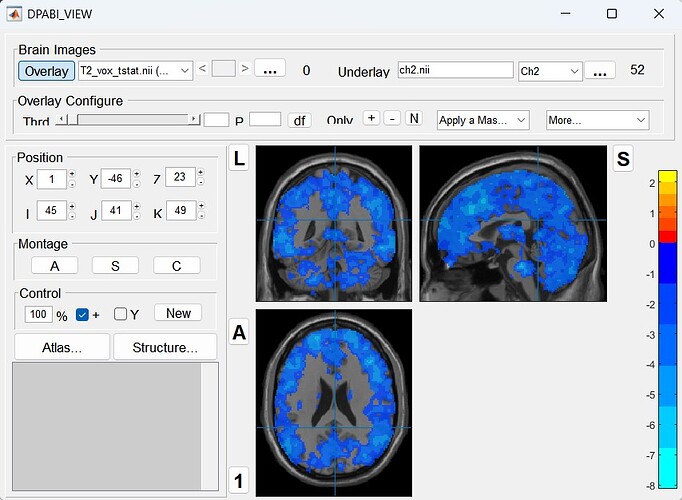682x500 pixels.
Task: Increase the Y position with up stepper
Action: pyautogui.click(x=137, y=173)
